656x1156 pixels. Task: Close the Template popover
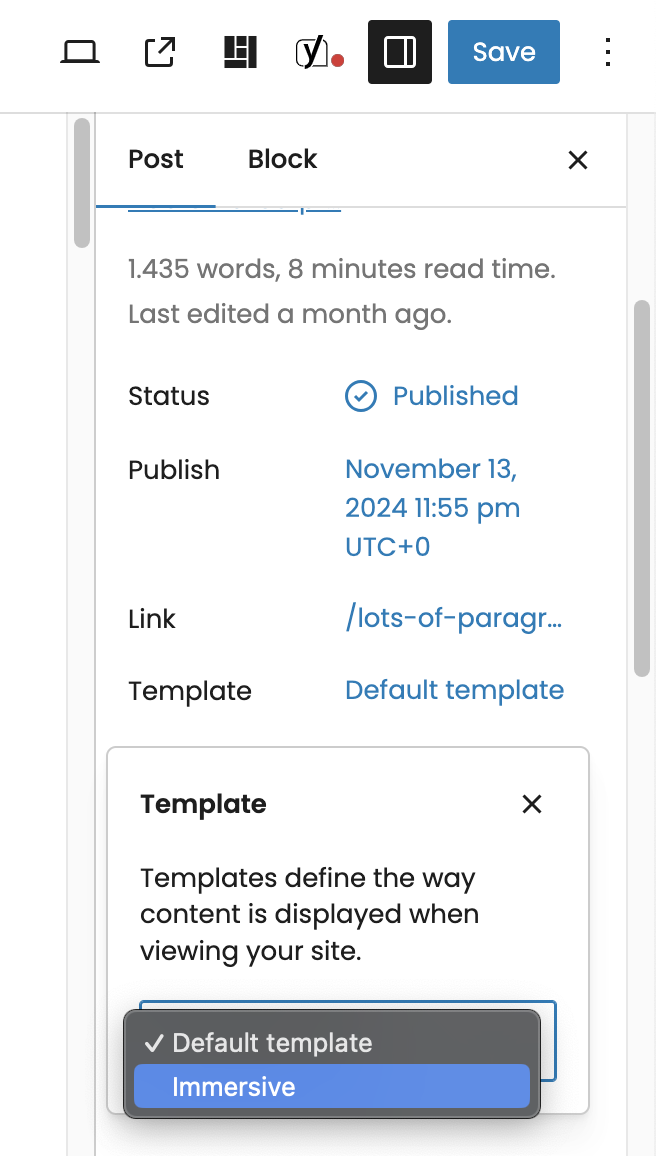[x=532, y=804]
